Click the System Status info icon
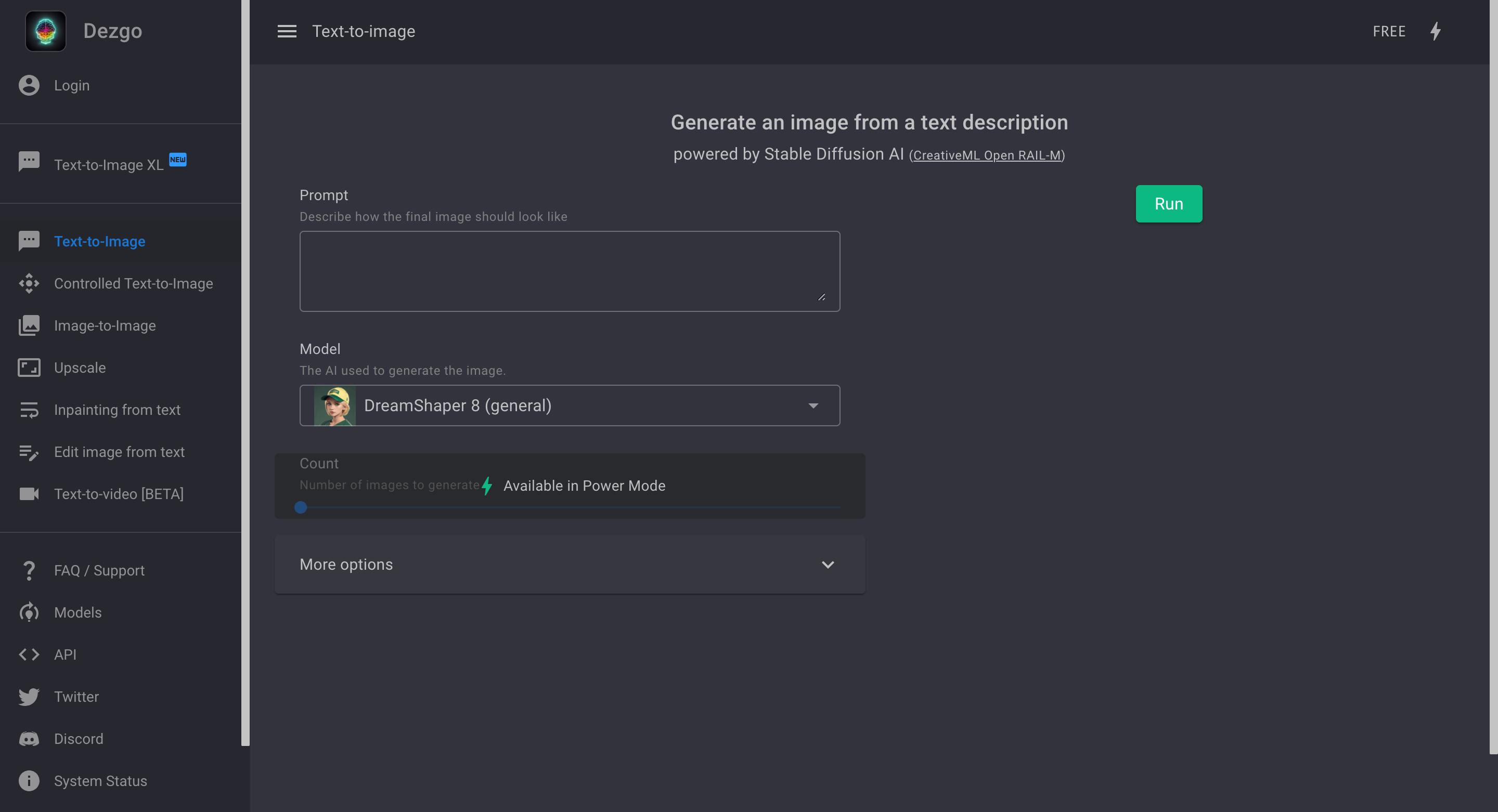The height and width of the screenshot is (812, 1498). [x=29, y=781]
